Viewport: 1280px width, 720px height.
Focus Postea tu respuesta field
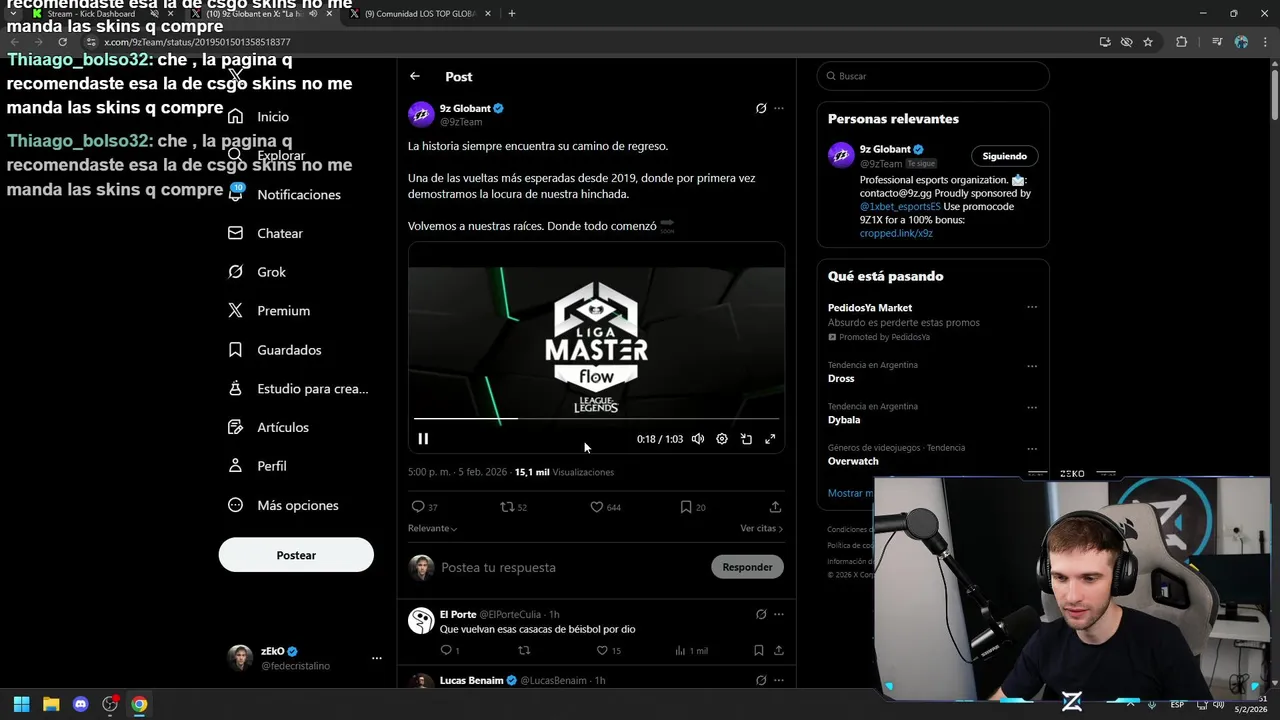573,567
